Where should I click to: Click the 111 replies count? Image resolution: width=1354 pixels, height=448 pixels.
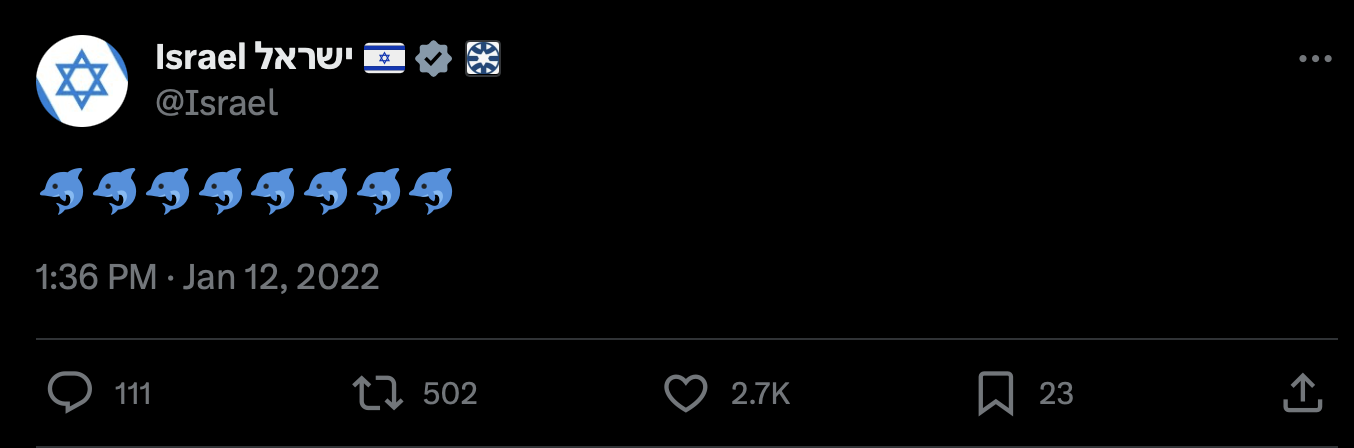[133, 394]
